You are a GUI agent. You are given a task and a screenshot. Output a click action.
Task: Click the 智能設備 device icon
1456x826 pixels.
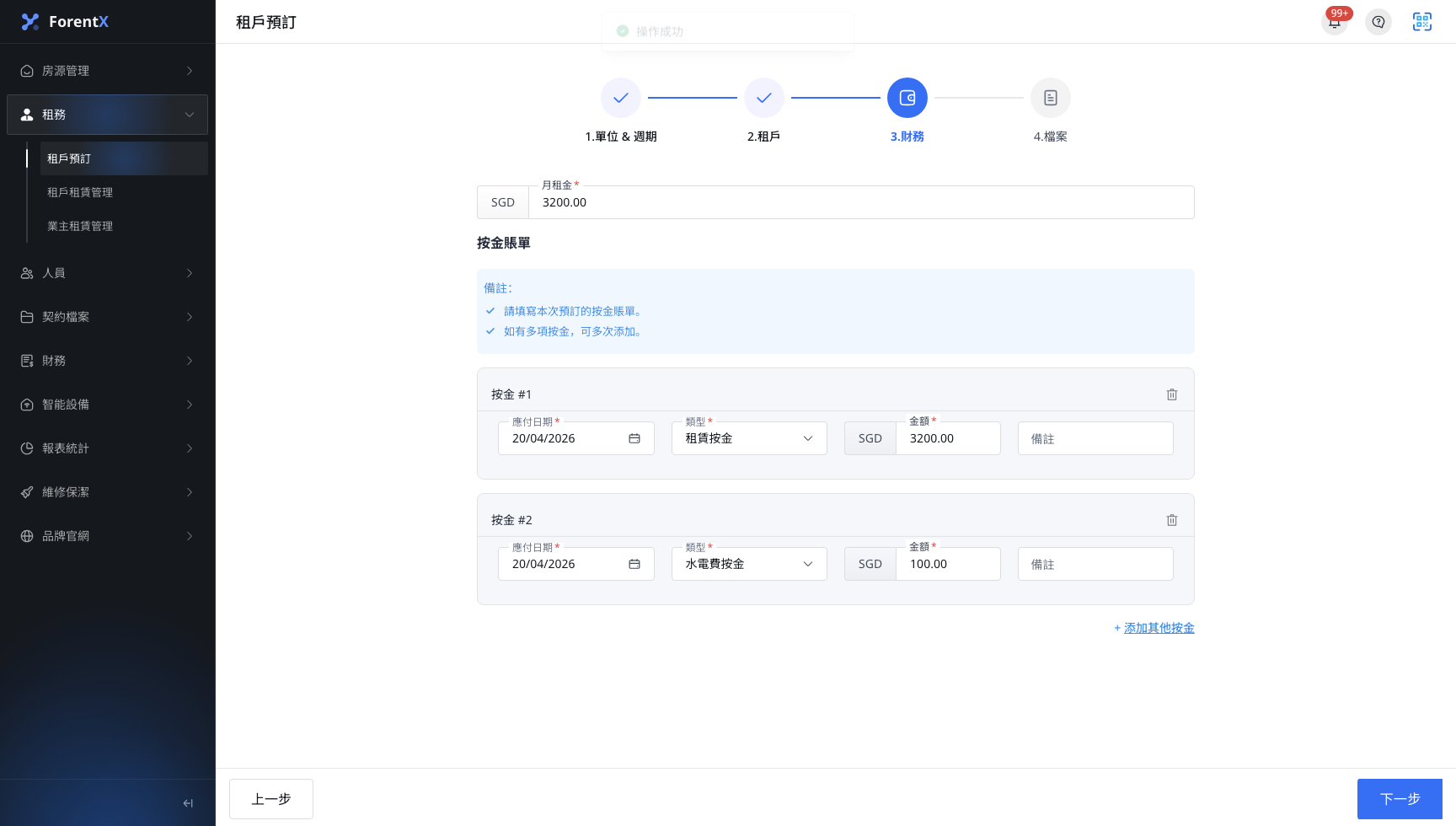tap(27, 405)
